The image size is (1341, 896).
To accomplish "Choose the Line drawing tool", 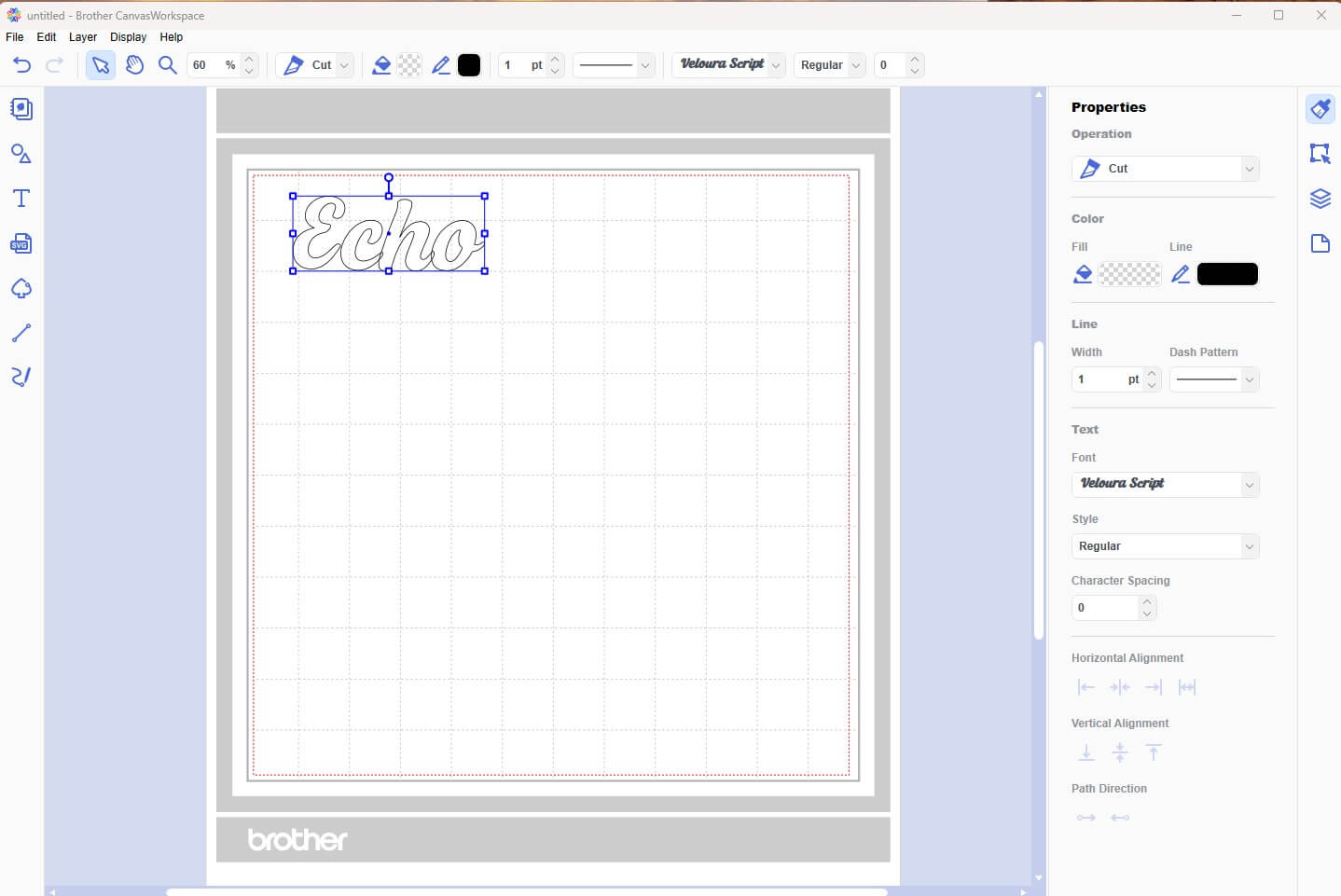I will tap(21, 333).
